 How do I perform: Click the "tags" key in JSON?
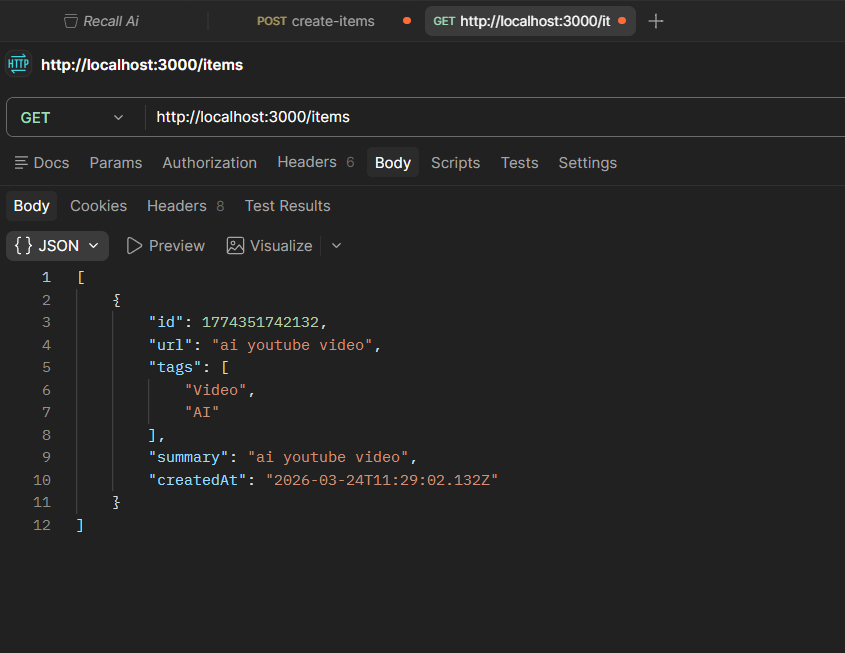click(175, 367)
